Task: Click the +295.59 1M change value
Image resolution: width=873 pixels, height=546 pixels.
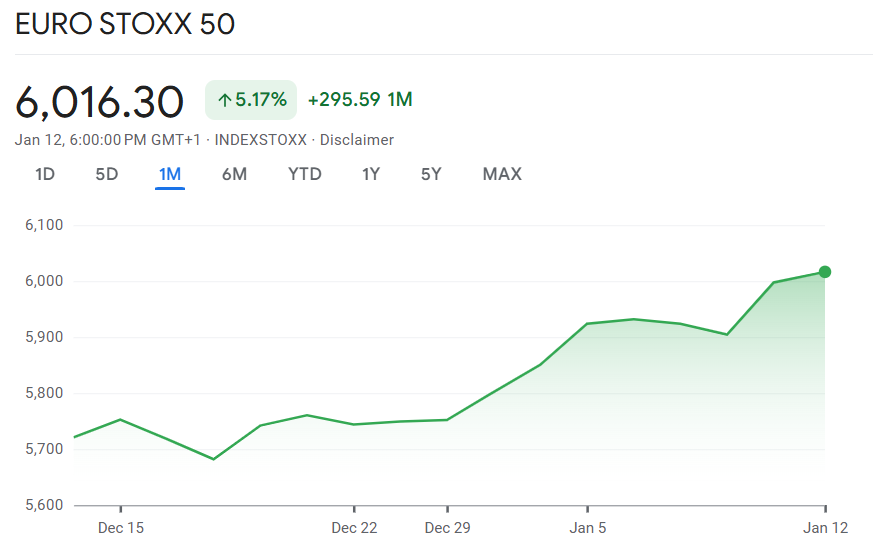Action: 360,100
